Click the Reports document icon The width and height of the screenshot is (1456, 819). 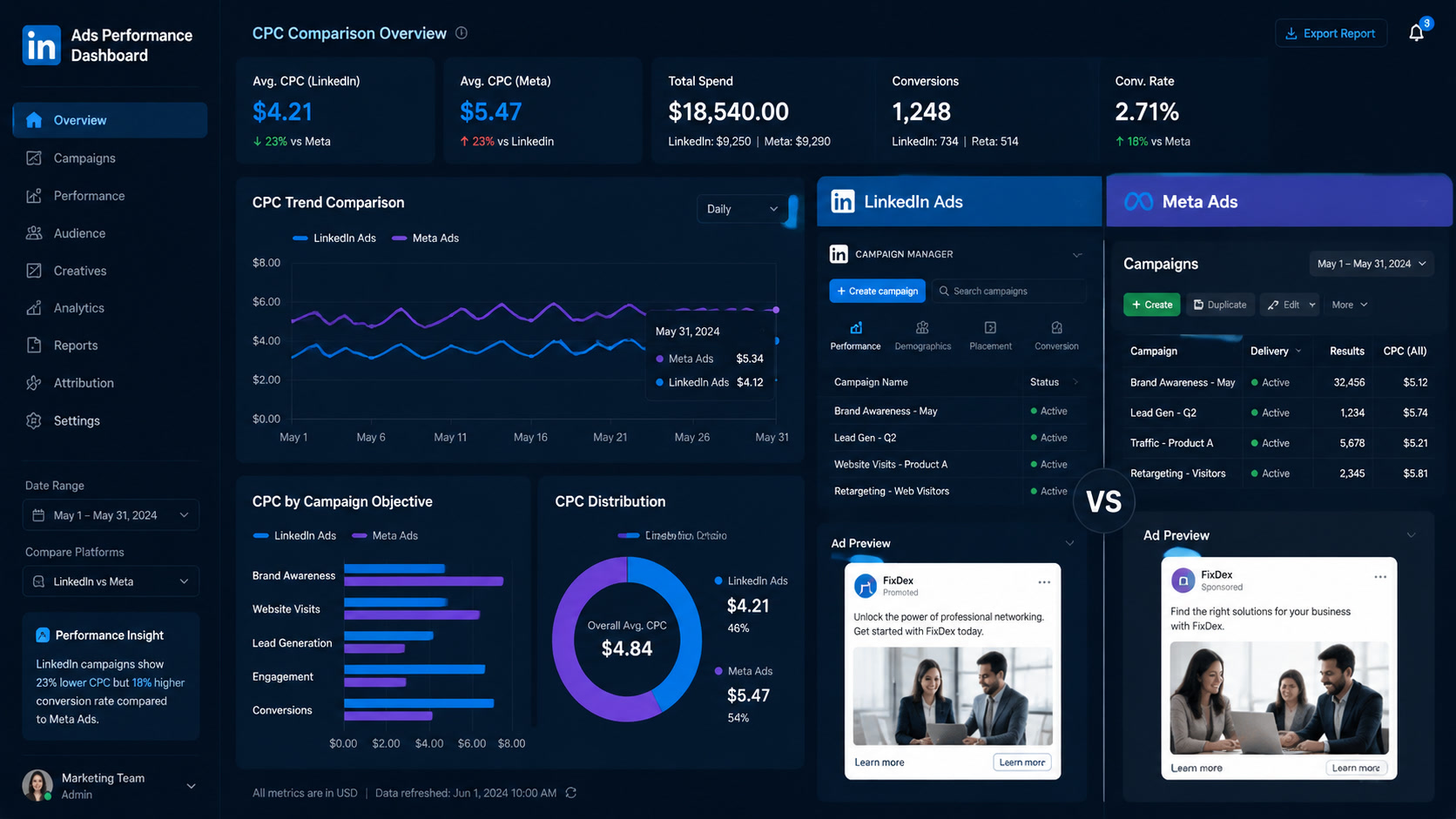tap(34, 345)
